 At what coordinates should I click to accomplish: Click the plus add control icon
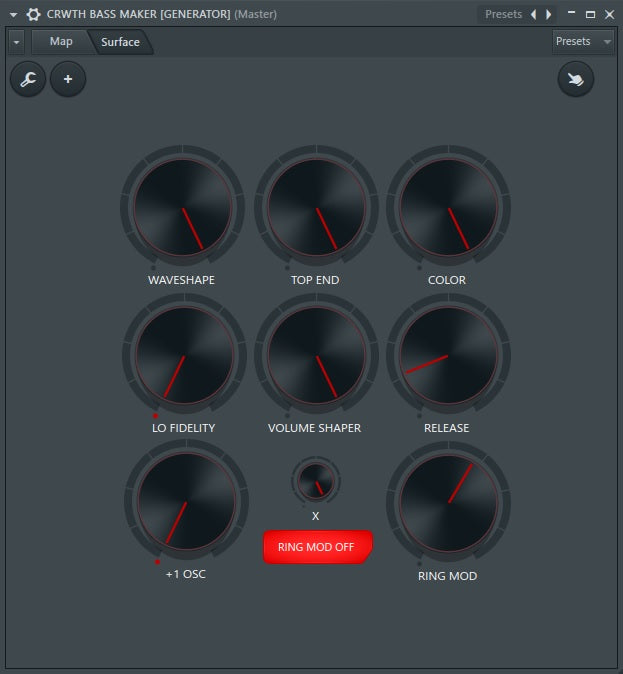[68, 79]
